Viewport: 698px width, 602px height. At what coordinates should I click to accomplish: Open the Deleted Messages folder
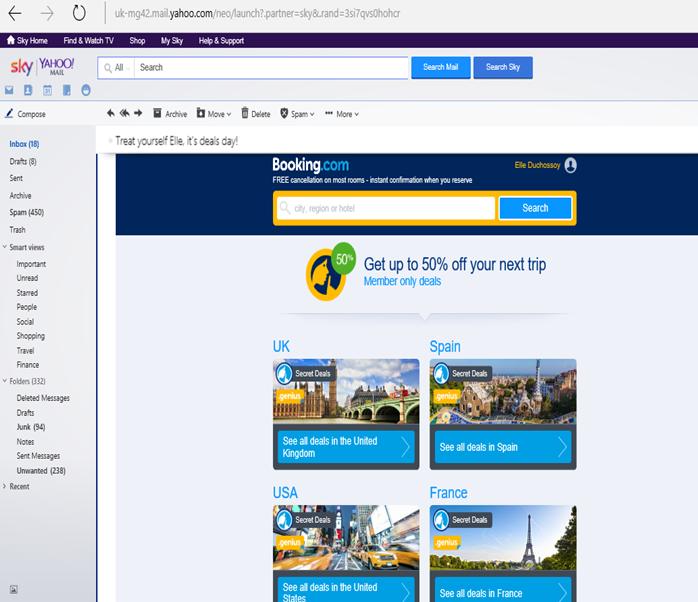[43, 398]
